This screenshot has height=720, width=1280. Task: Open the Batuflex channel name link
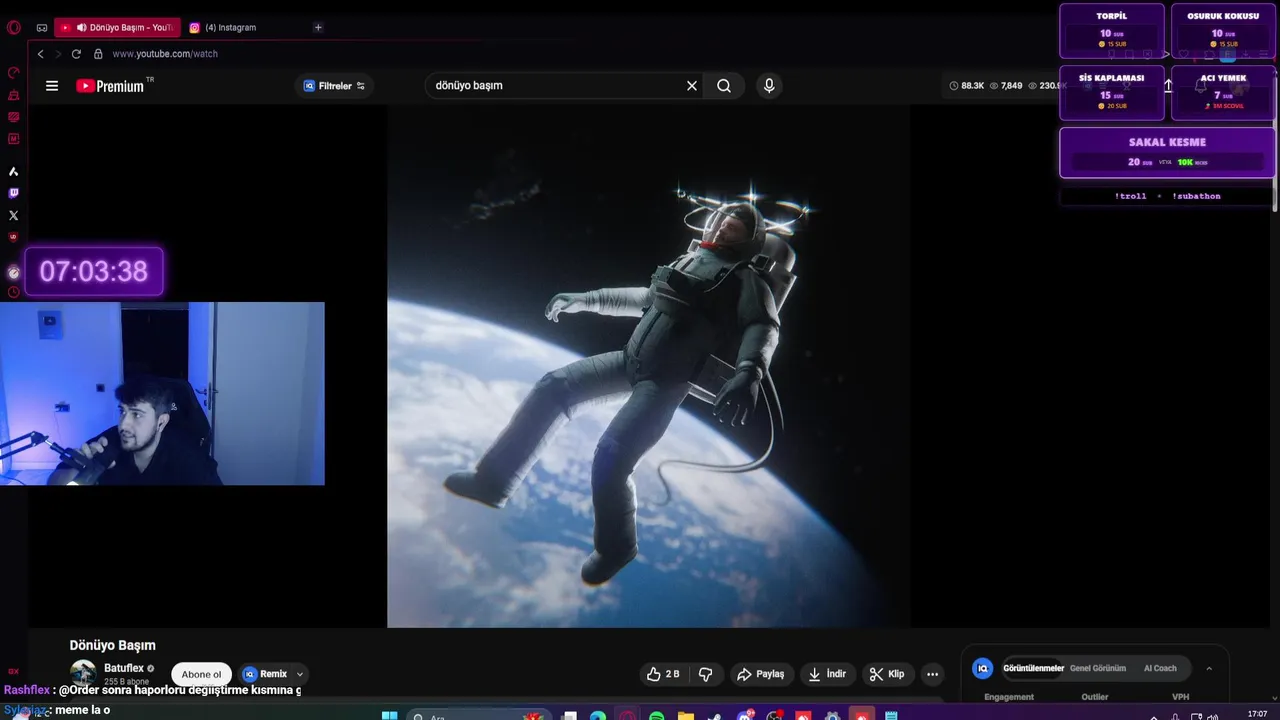[x=124, y=668]
